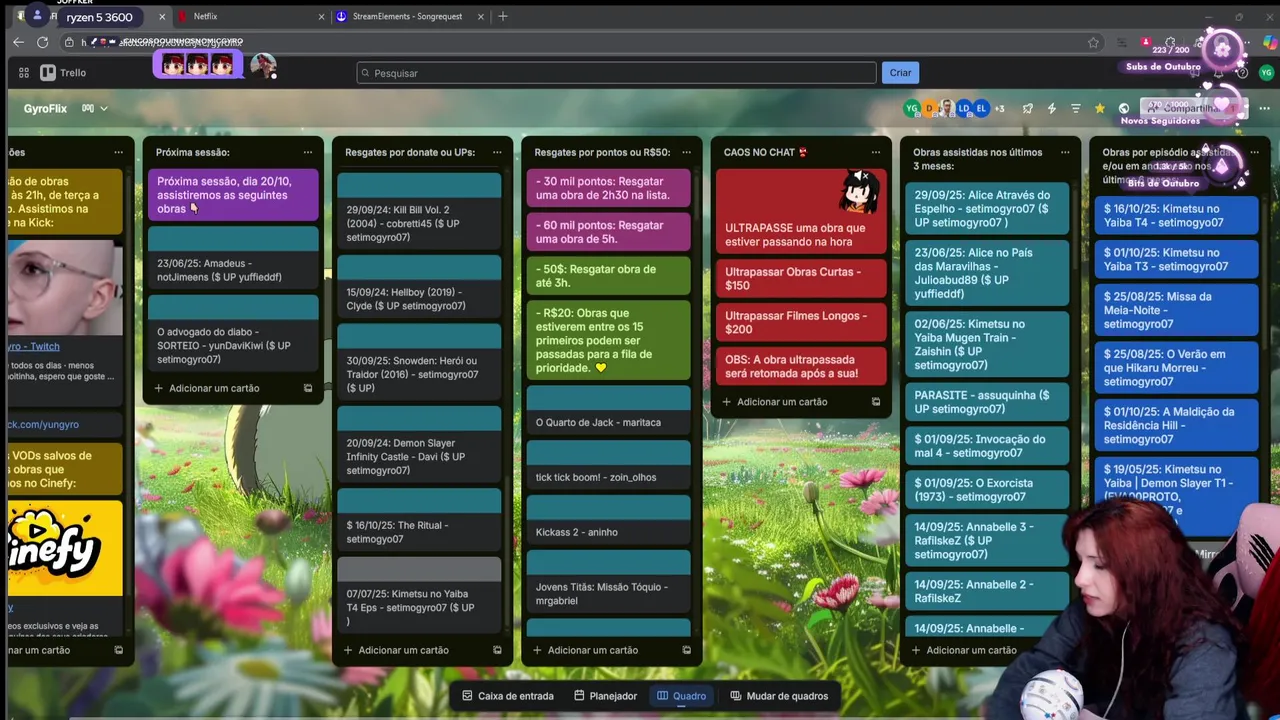Go back with browser back arrow

(x=18, y=42)
